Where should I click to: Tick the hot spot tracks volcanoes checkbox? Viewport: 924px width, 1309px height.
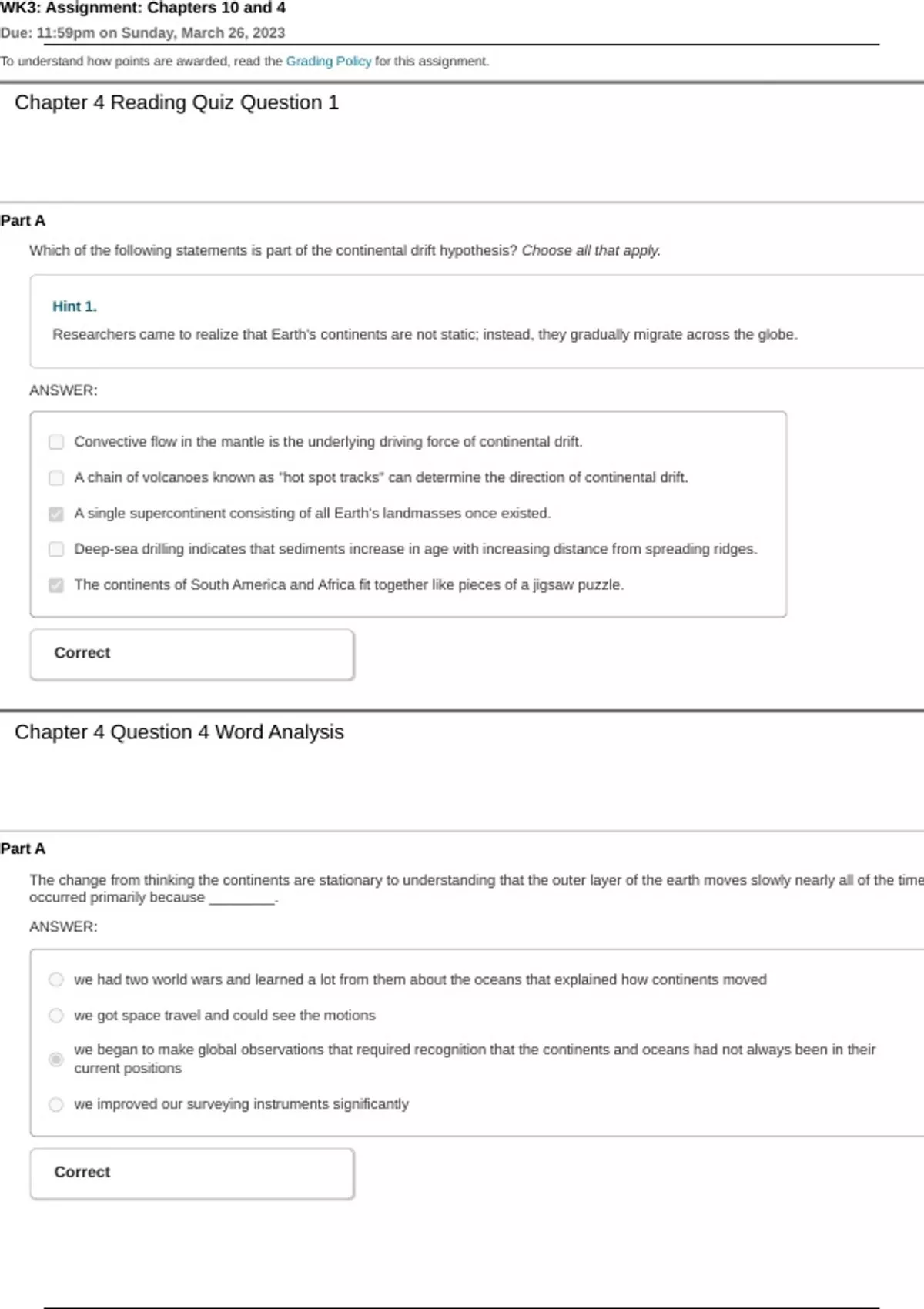(56, 478)
